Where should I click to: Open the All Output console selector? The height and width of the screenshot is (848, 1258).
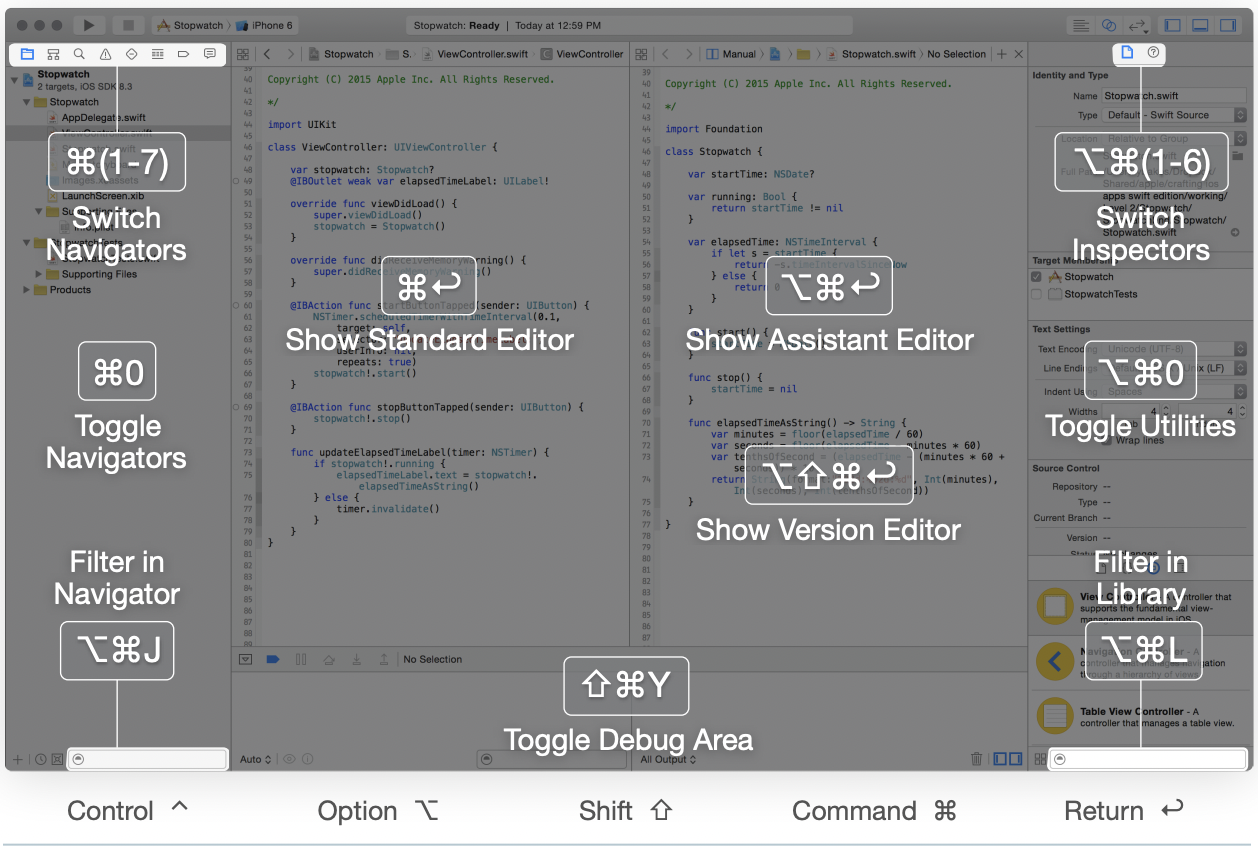(668, 760)
